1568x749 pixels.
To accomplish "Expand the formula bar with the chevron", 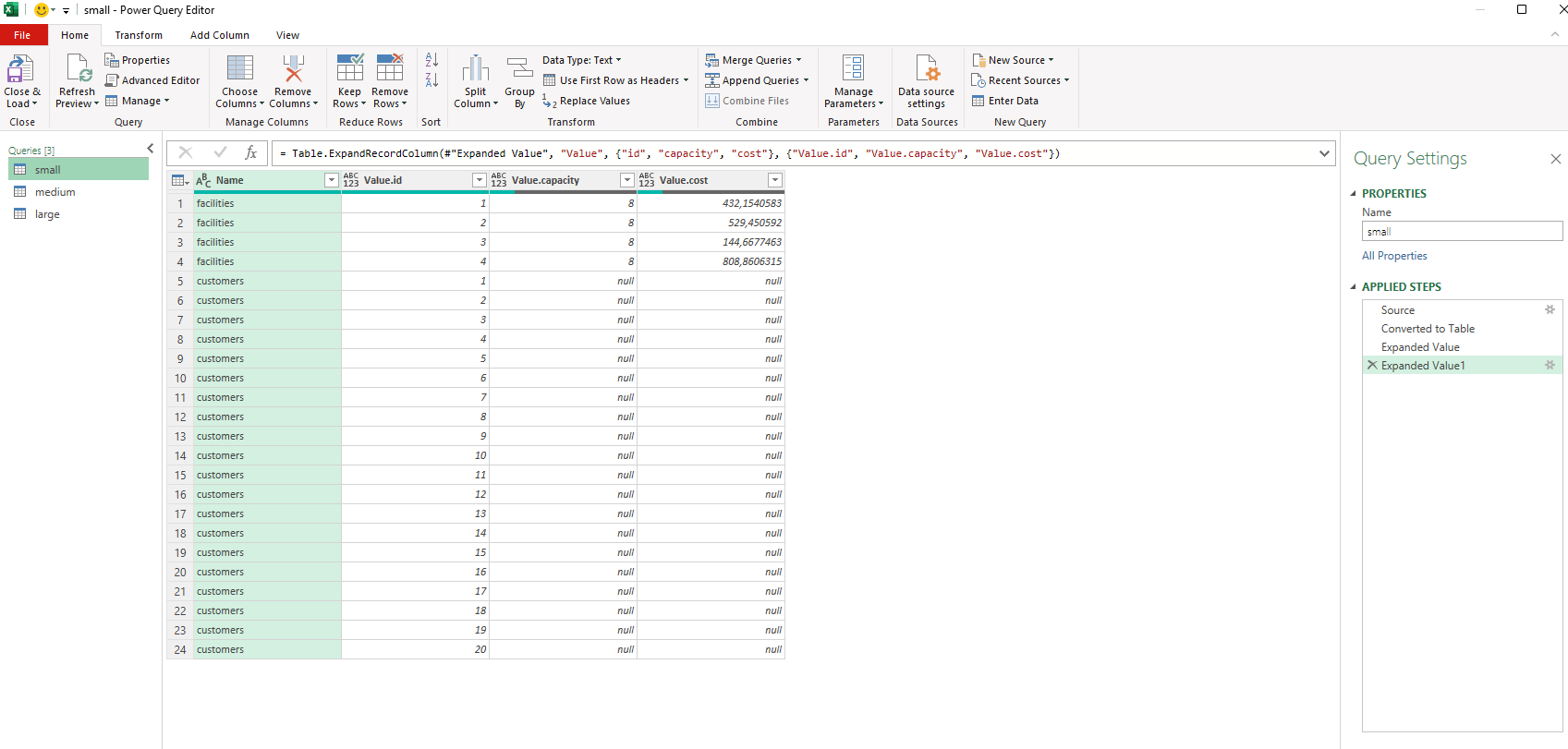I will point(1324,153).
